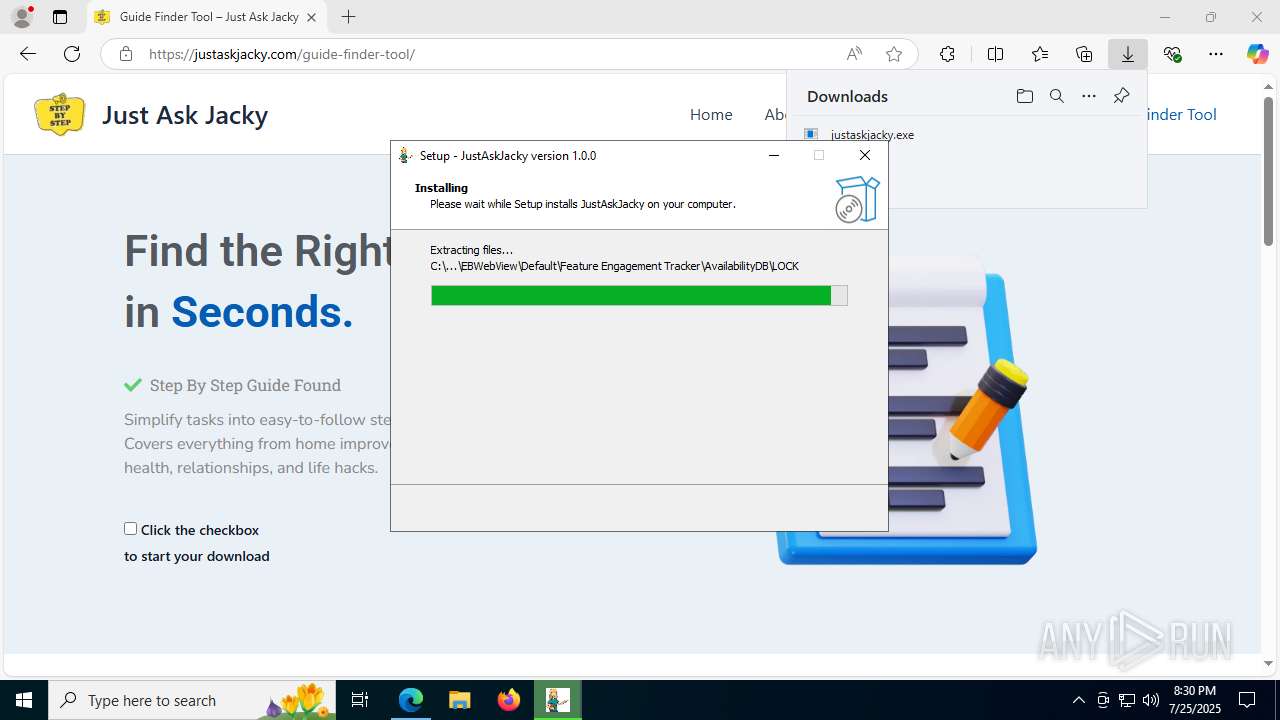
Task: Open the volume control tray icon
Action: click(x=1150, y=700)
